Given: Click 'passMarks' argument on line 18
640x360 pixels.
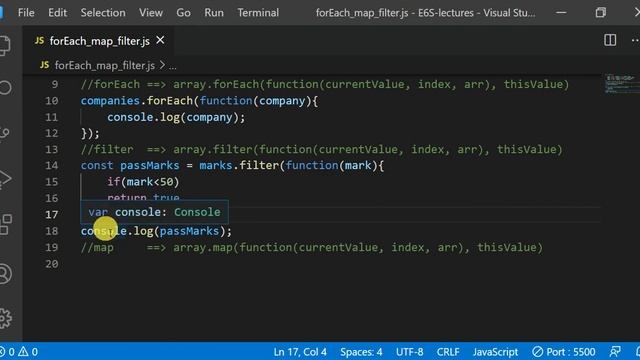Looking at the screenshot, I should (189, 231).
